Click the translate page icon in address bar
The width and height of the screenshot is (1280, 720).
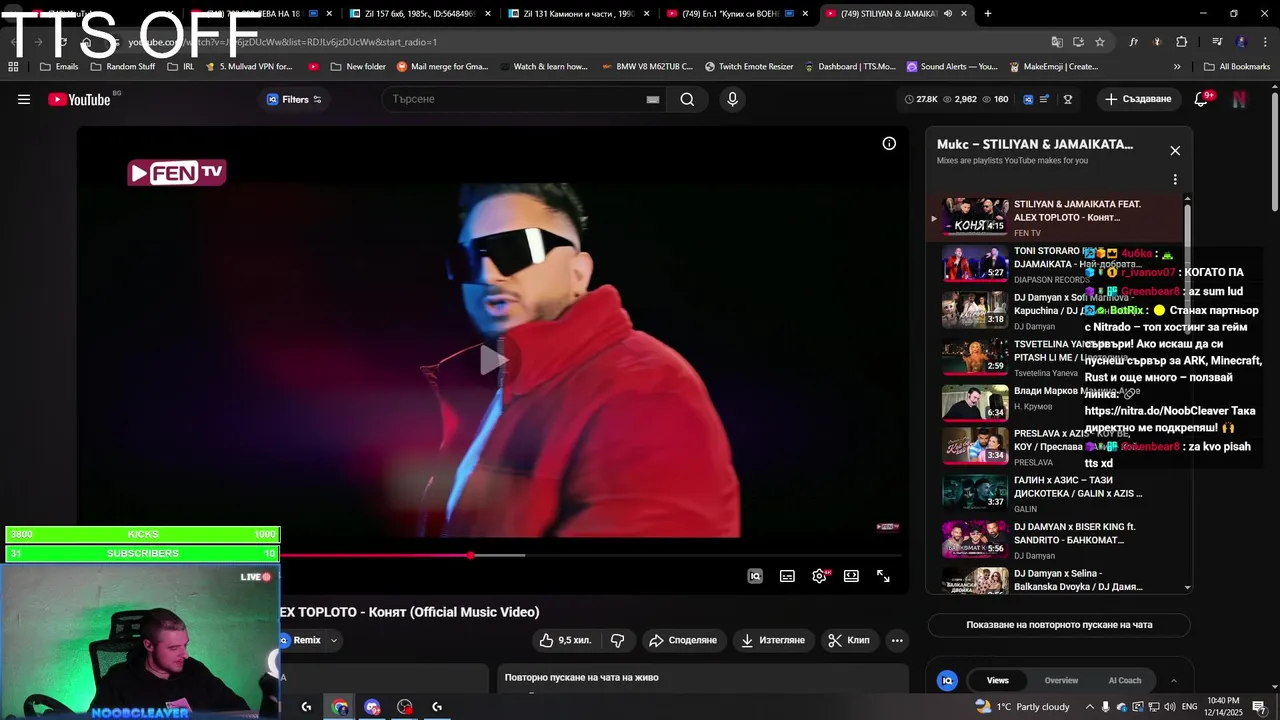click(1057, 42)
